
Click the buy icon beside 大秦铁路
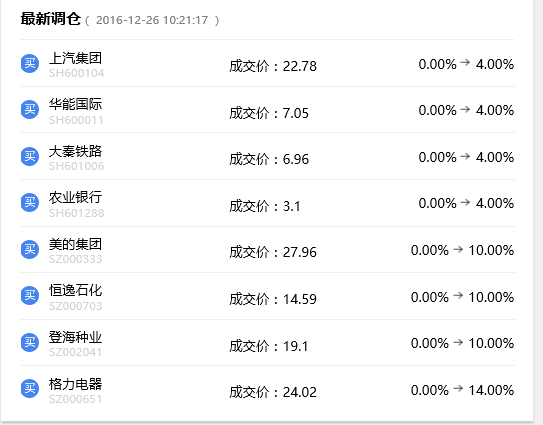click(30, 157)
